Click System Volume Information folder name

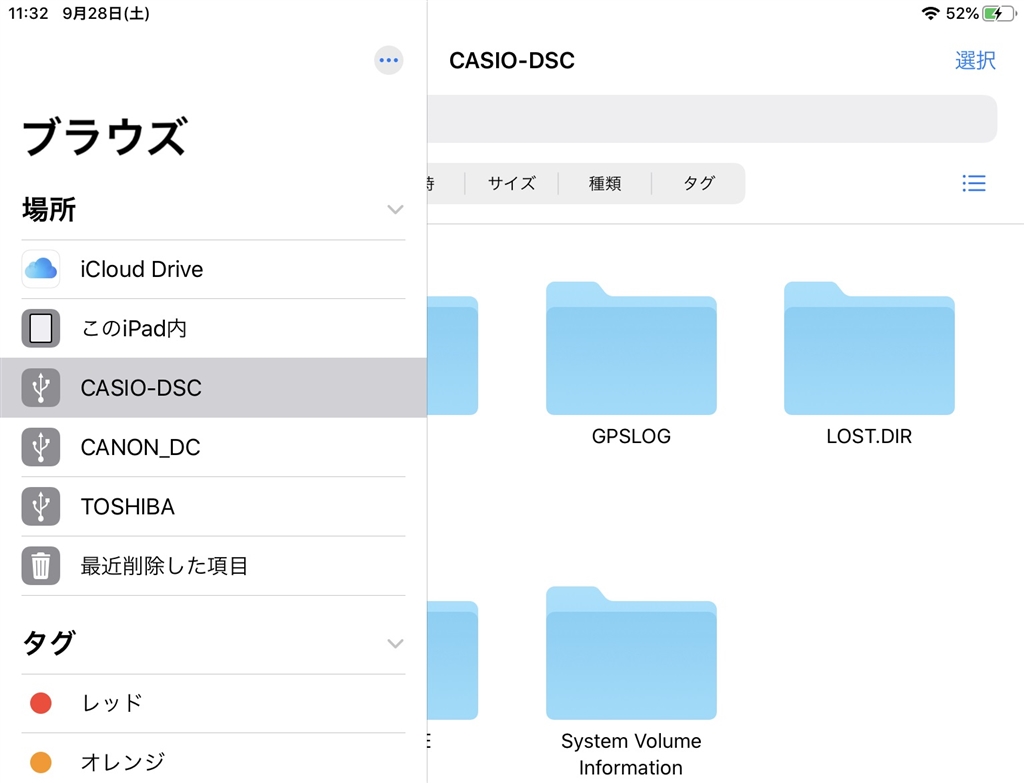coord(631,754)
